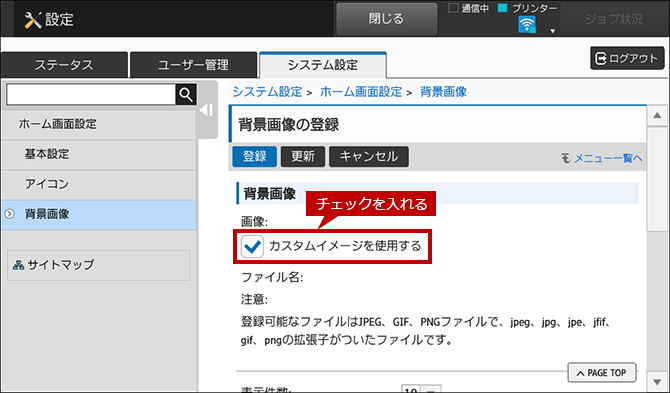This screenshot has width=670, height=393.
Task: Select 背景画像 in the sidebar
Action: pos(99,214)
